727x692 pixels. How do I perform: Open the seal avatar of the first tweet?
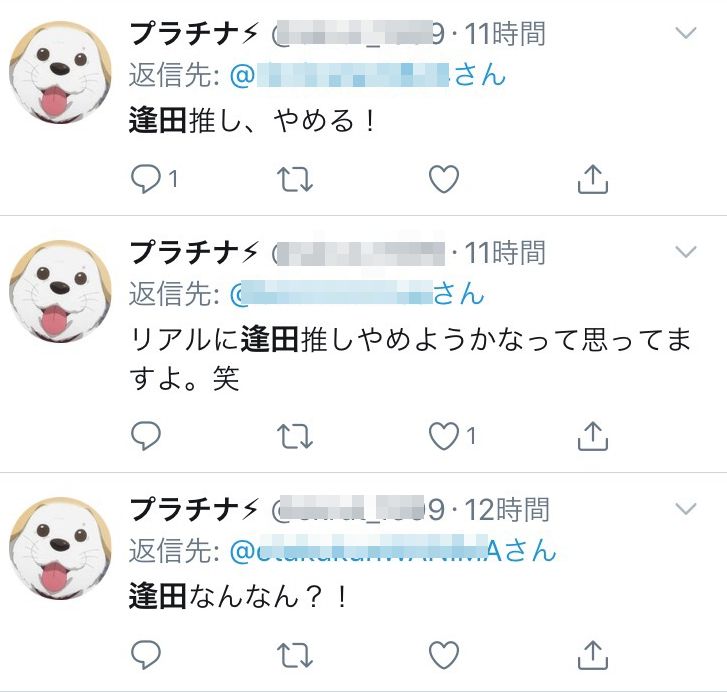[x=60, y=72]
